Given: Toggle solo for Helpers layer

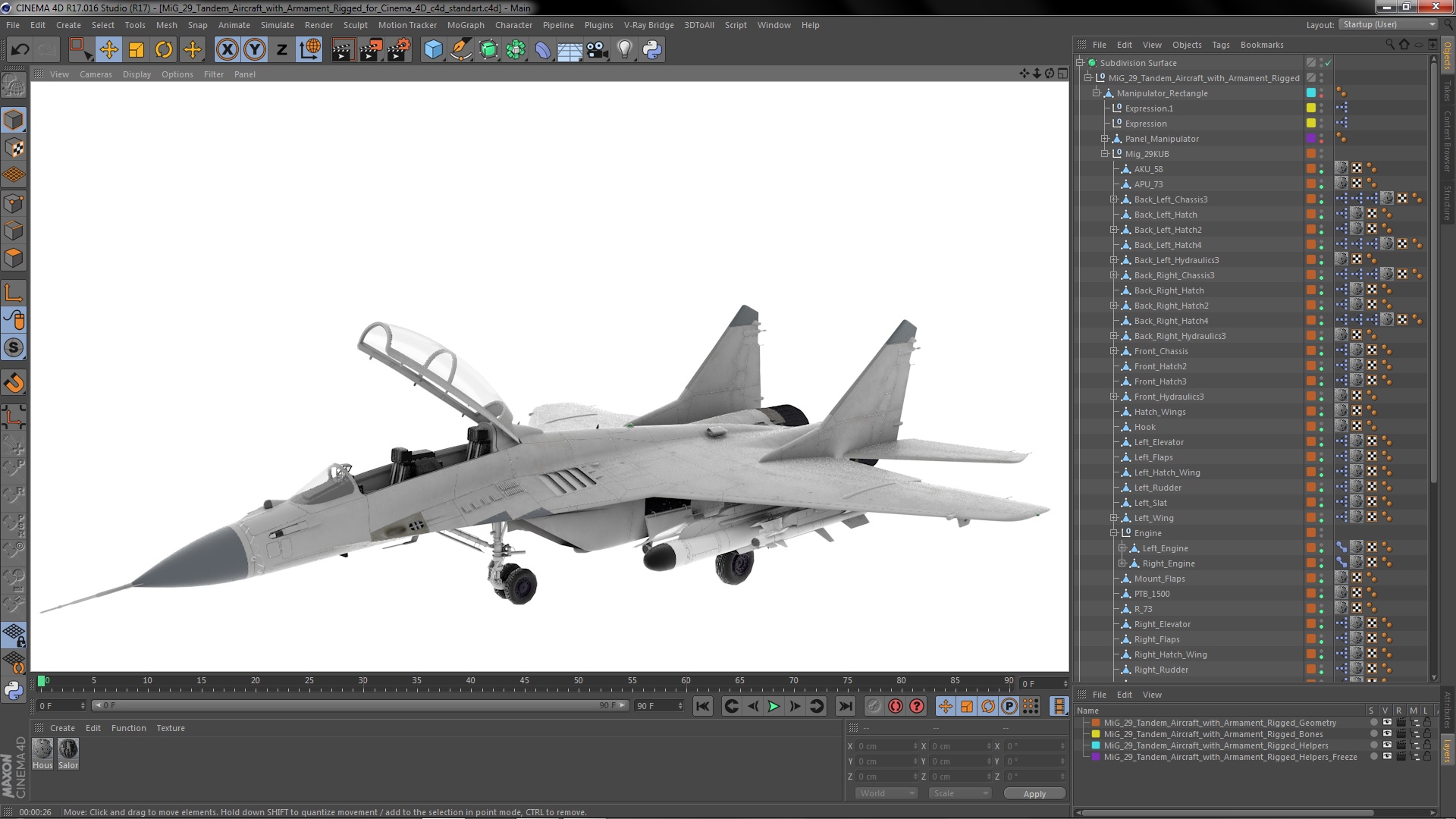Looking at the screenshot, I should pyautogui.click(x=1373, y=745).
